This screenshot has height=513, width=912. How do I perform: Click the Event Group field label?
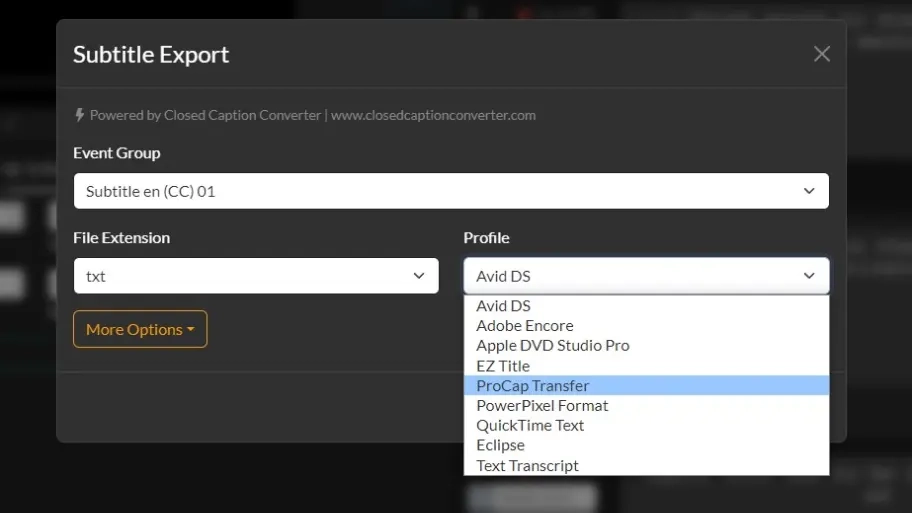(116, 153)
